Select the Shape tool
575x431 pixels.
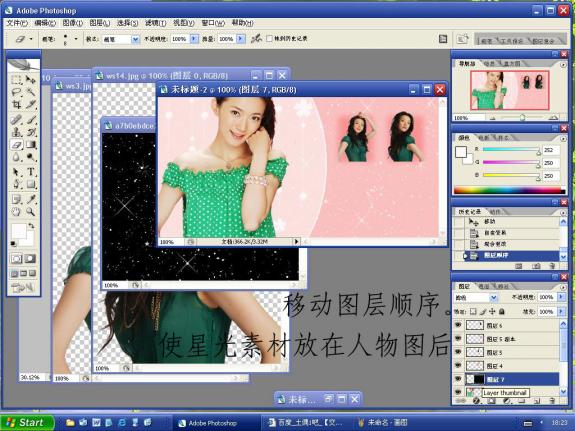tap(31, 184)
